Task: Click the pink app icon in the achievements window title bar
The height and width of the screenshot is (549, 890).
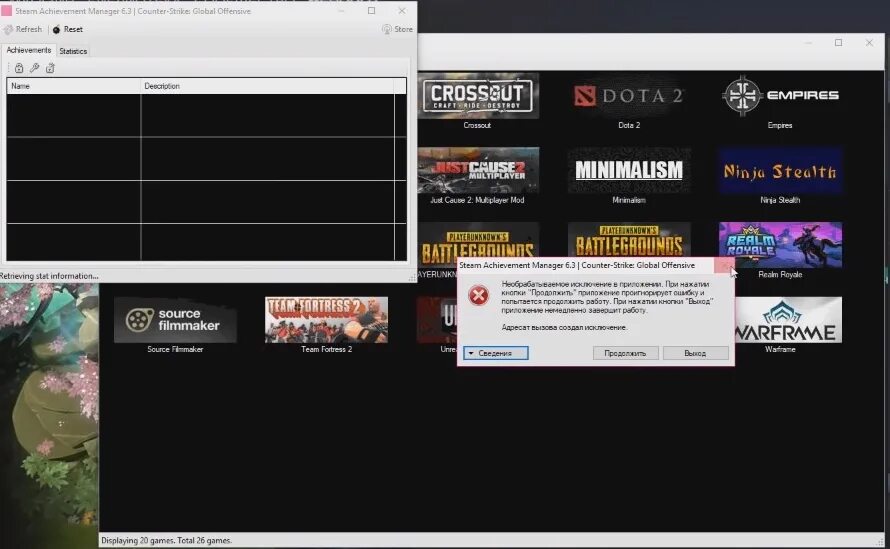Action: [x=7, y=11]
